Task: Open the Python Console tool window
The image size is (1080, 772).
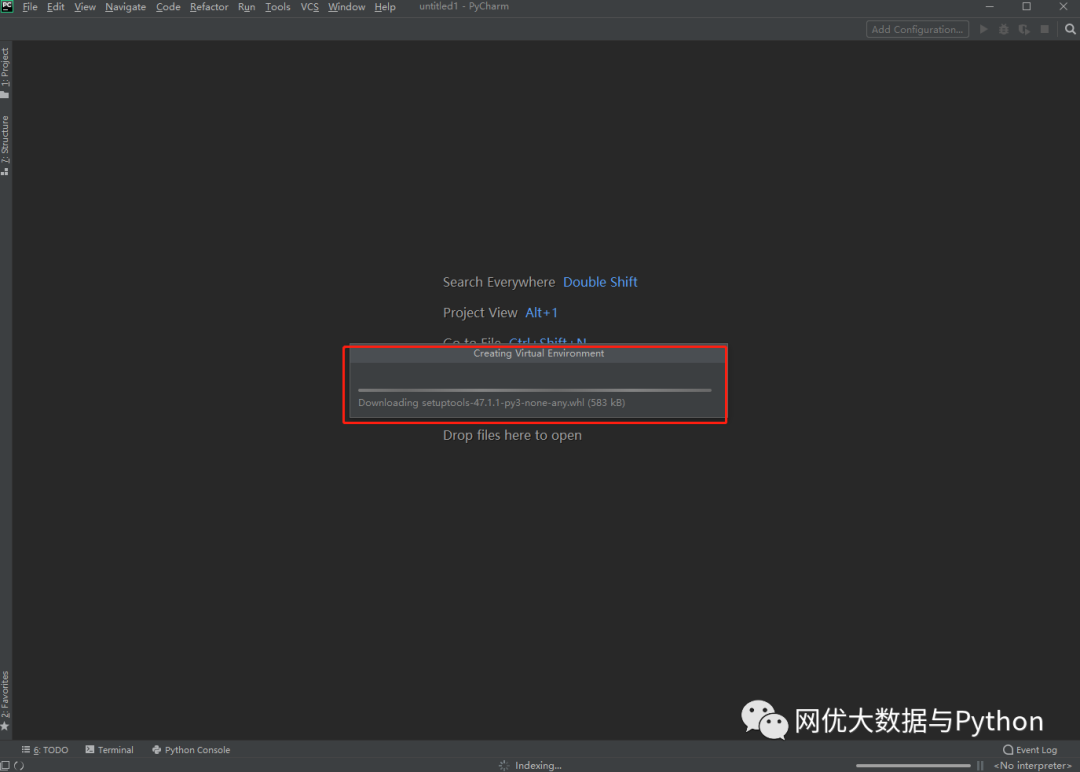Action: (x=191, y=750)
